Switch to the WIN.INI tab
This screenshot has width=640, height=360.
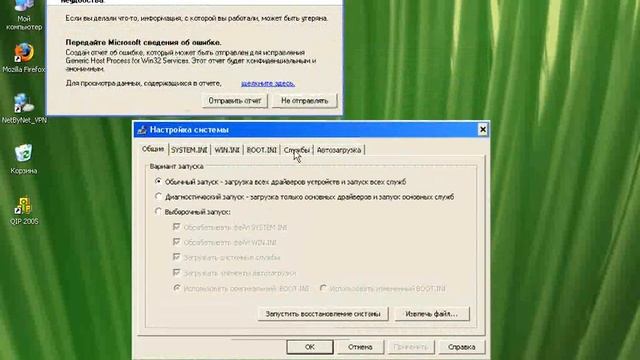pyautogui.click(x=227, y=150)
